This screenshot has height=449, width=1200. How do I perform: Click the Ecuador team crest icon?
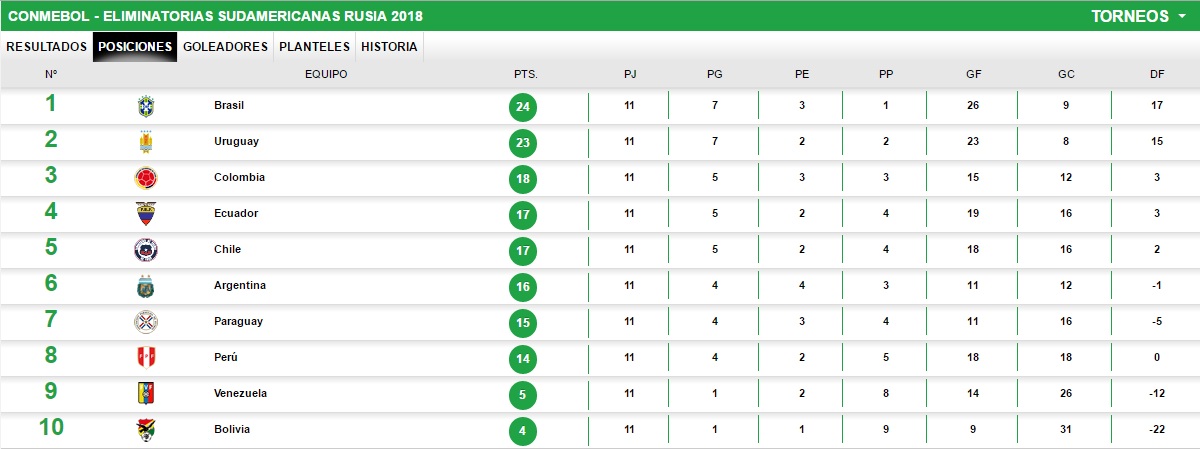click(x=146, y=214)
